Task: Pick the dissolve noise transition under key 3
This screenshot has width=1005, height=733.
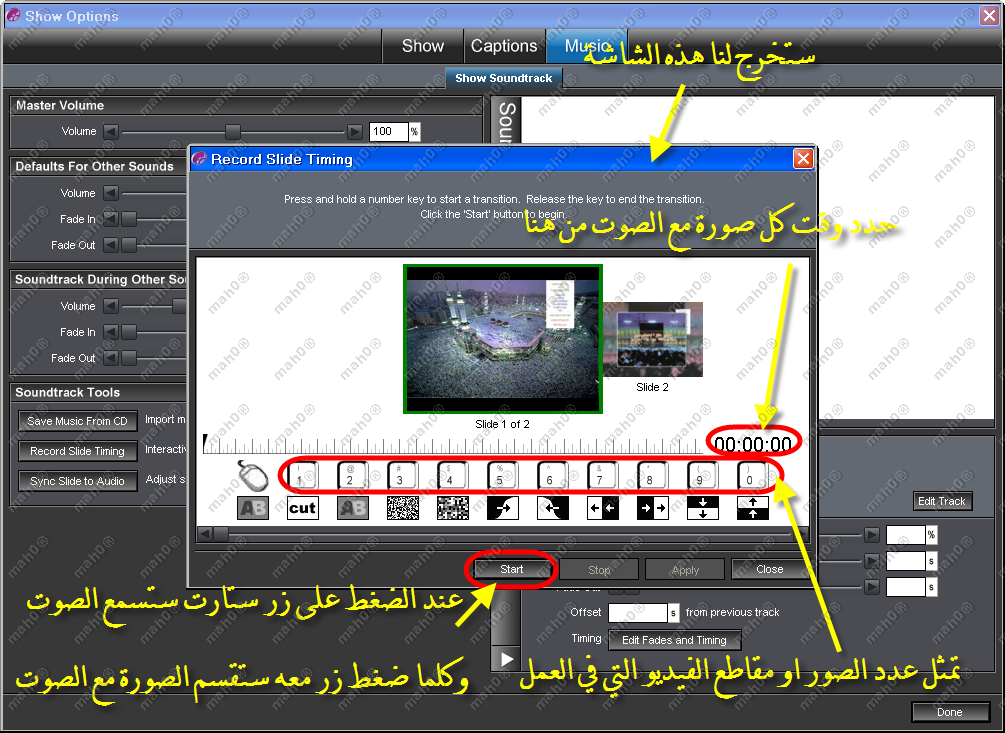Action: (x=402, y=508)
